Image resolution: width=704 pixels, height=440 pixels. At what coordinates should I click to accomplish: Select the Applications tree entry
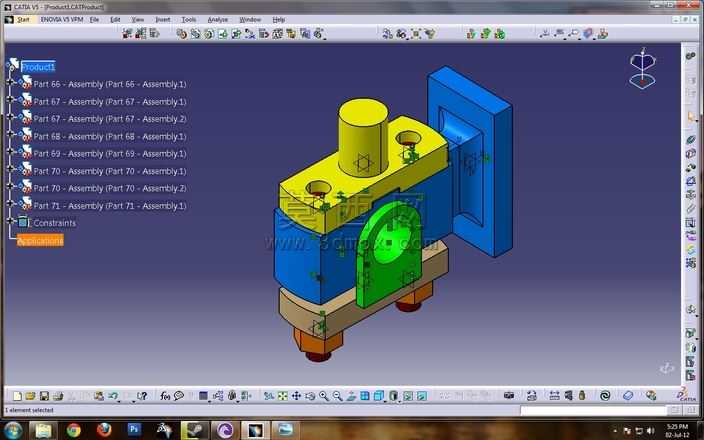point(40,241)
